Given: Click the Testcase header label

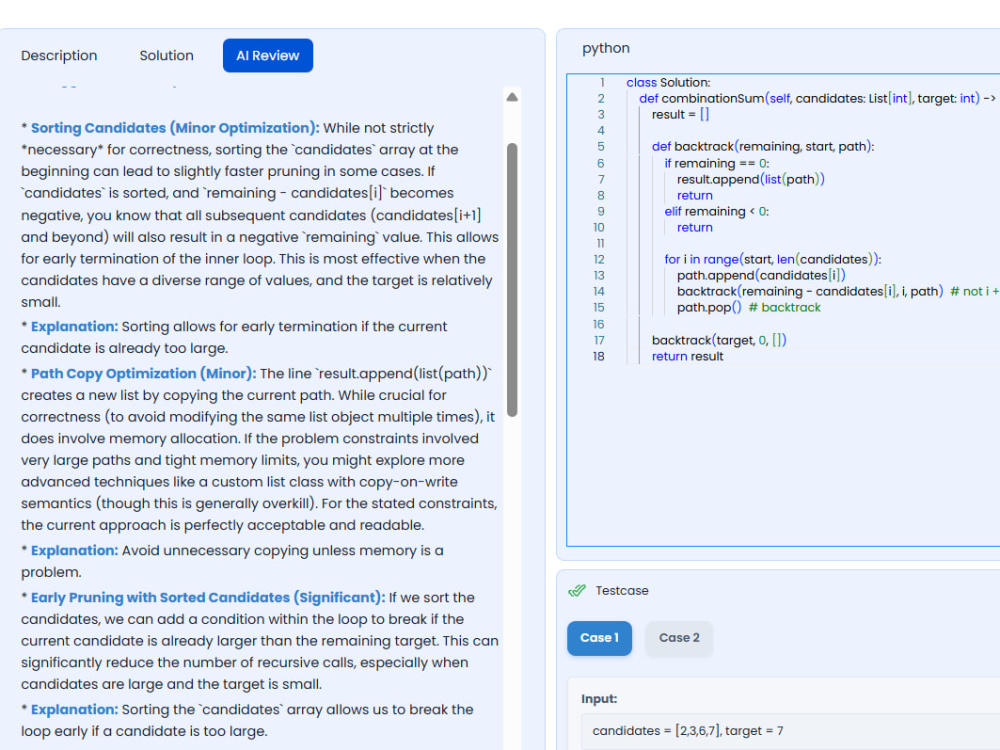Looking at the screenshot, I should click(x=622, y=591).
